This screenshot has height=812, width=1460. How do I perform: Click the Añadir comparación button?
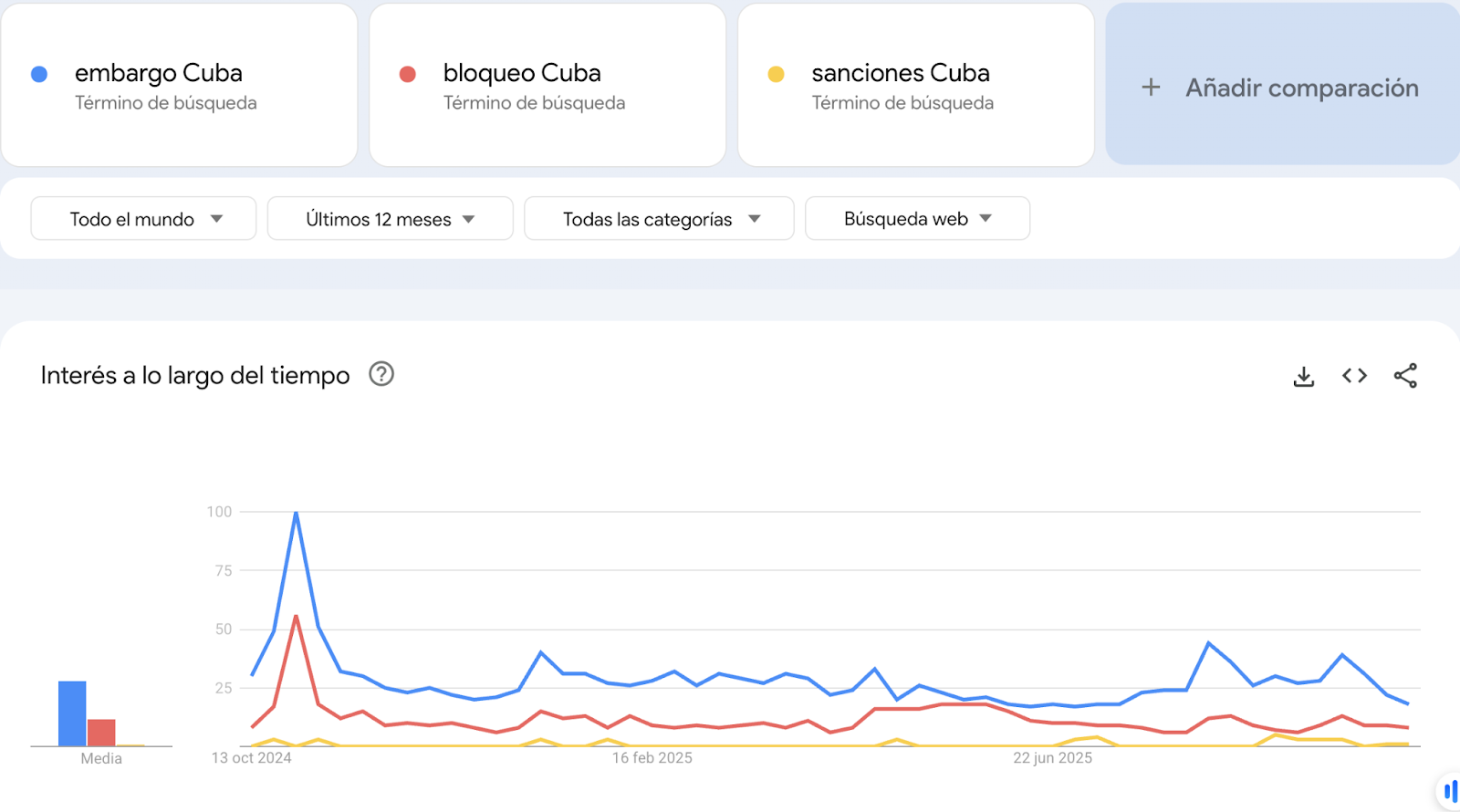click(1301, 88)
